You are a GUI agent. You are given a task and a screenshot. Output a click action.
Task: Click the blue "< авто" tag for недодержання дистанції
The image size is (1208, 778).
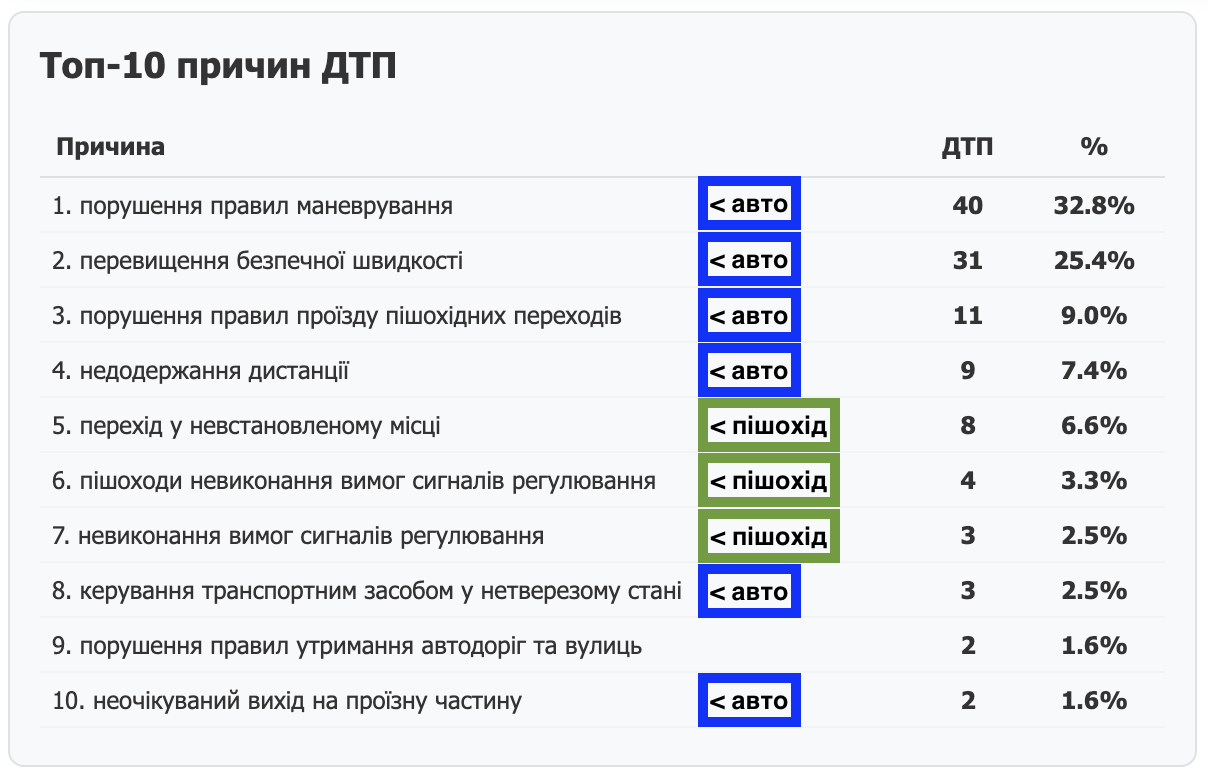point(749,371)
